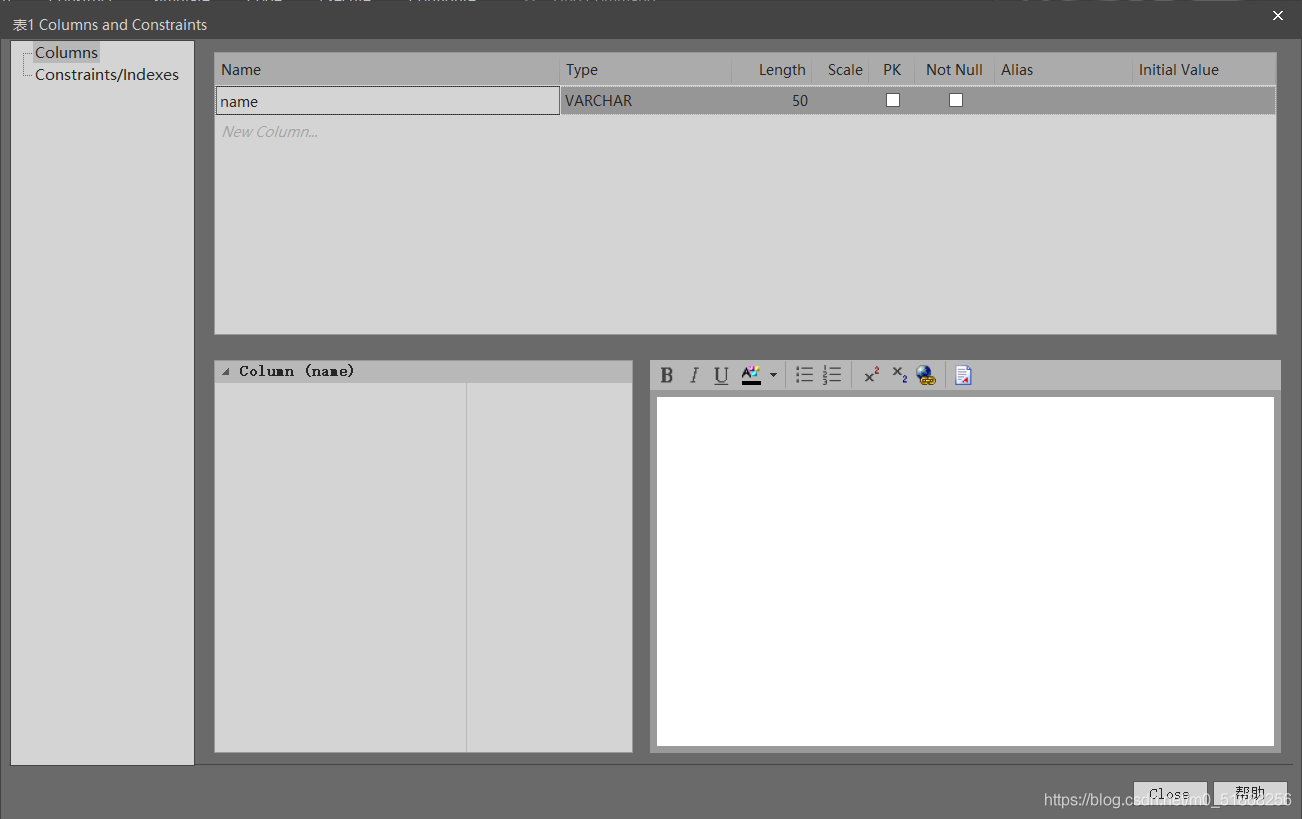The width and height of the screenshot is (1302, 819).
Task: Select Constraints/Indexes in the left tree
Action: 107,75
